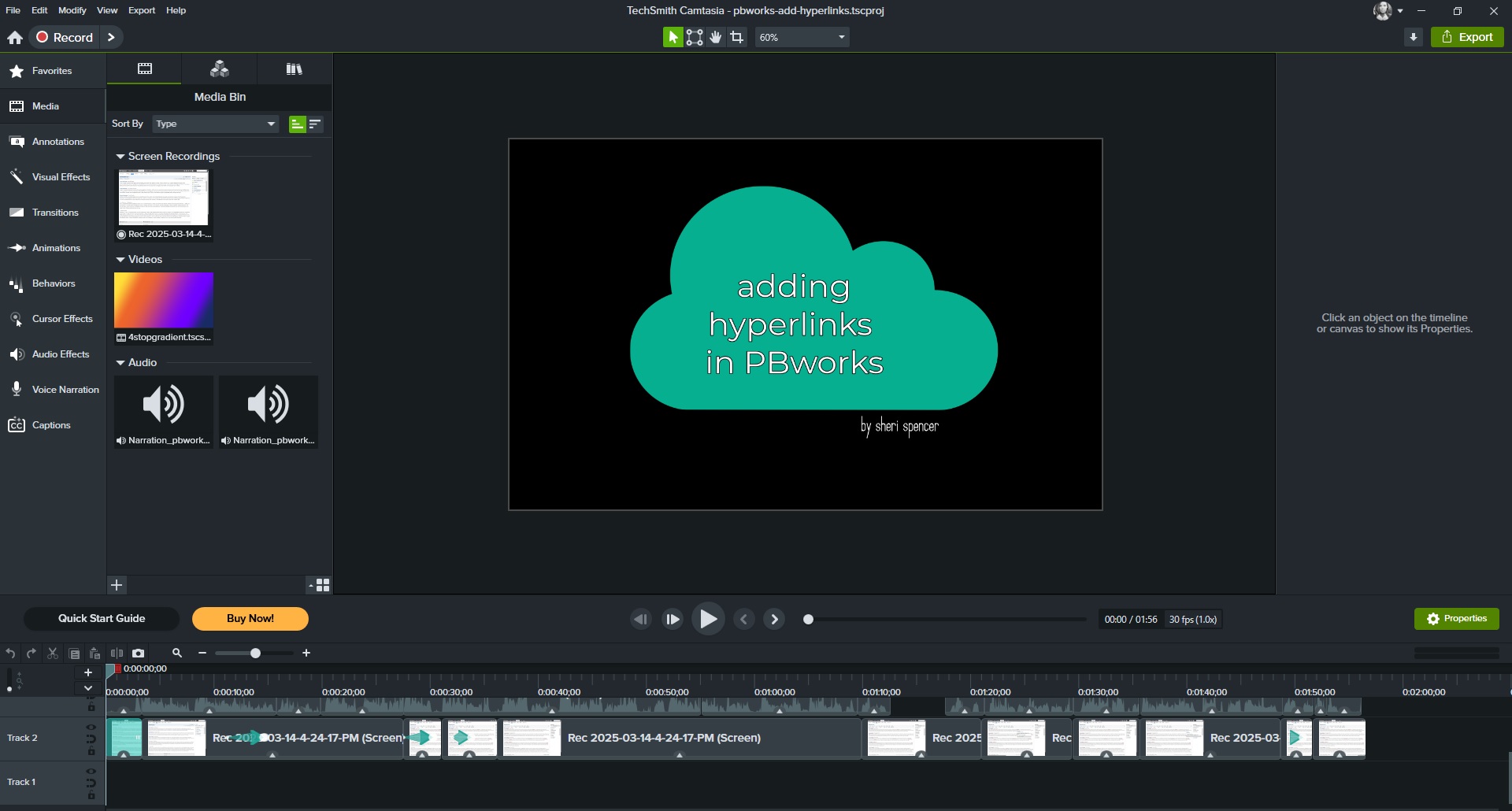Zoom in timeline with plus icon
This screenshot has height=811, width=1512.
click(306, 654)
